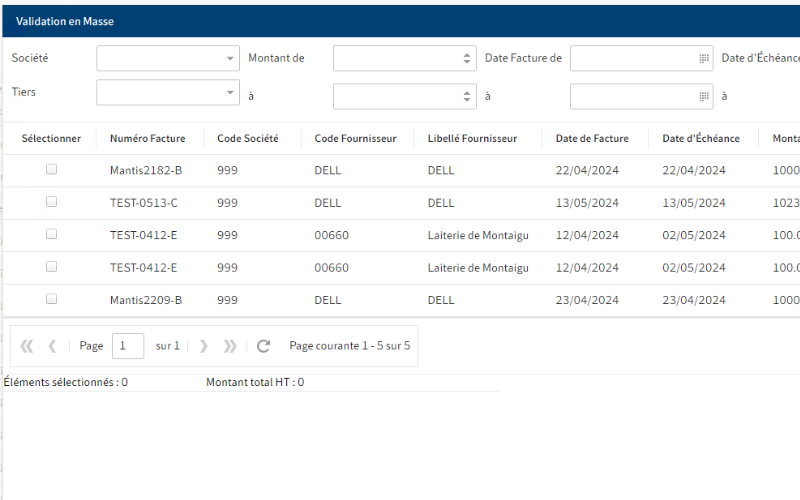Open calendar picker for Date Facture de

703,58
